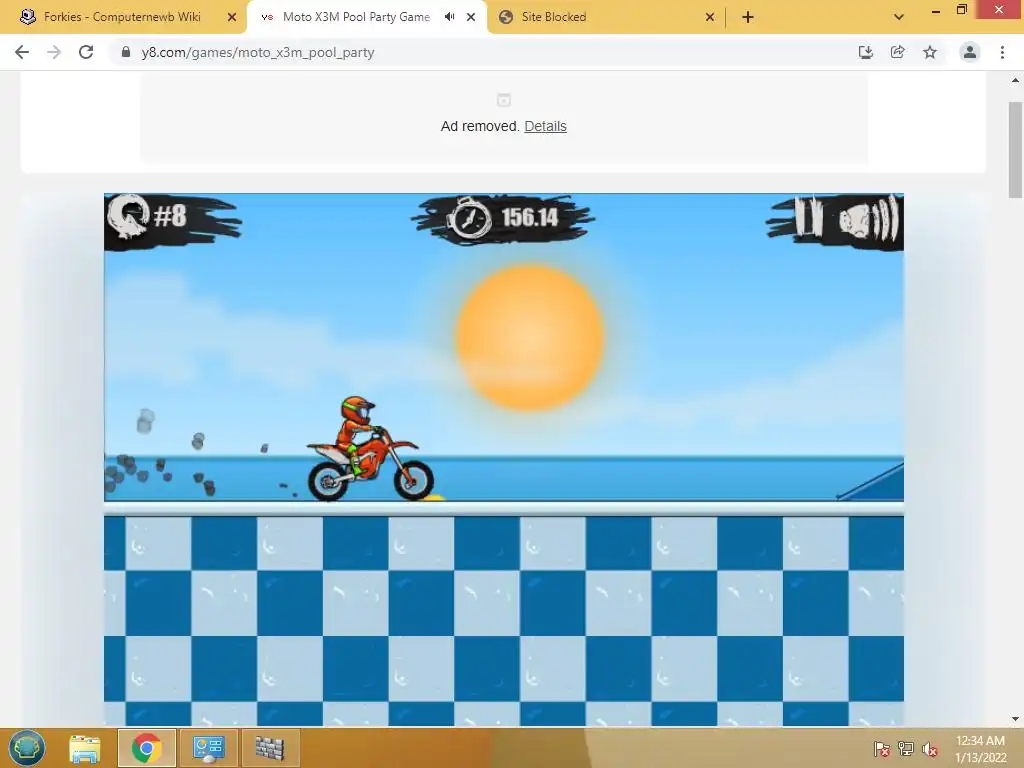The height and width of the screenshot is (768, 1024).
Task: Click the browser forward arrow
Action: [54, 52]
